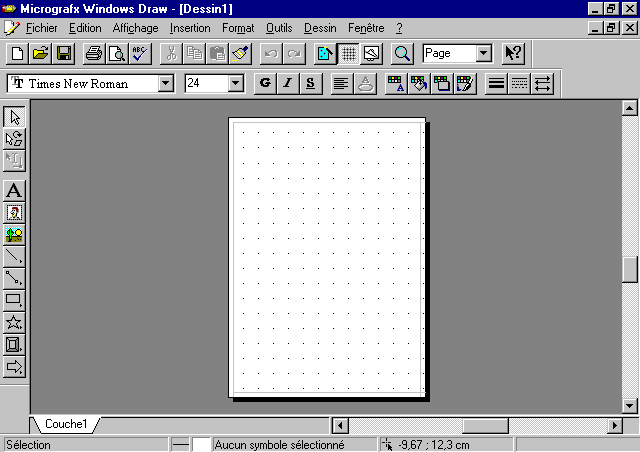Toggle italic (I) formatting
The width and height of the screenshot is (640, 452).
click(288, 84)
